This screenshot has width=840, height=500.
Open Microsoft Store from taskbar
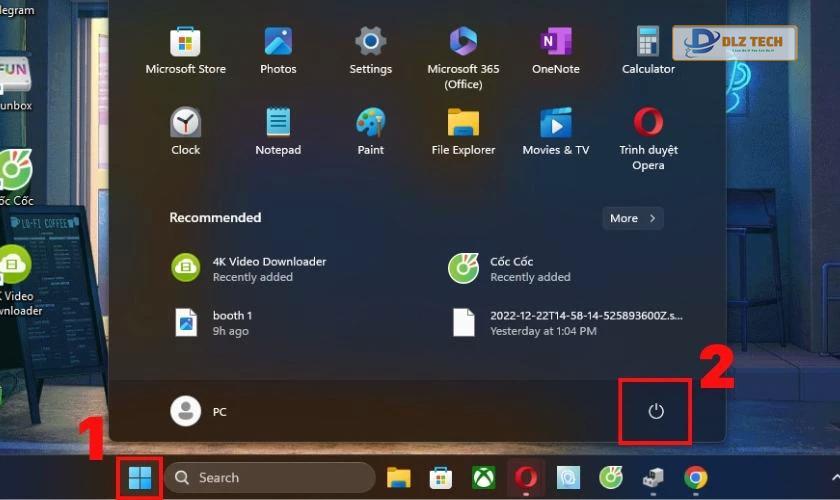click(441, 477)
